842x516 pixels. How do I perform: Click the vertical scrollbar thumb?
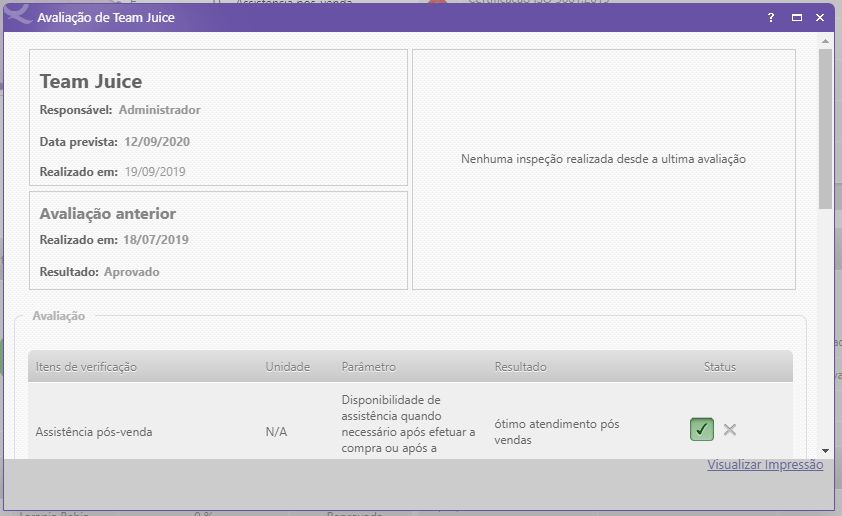click(825, 129)
